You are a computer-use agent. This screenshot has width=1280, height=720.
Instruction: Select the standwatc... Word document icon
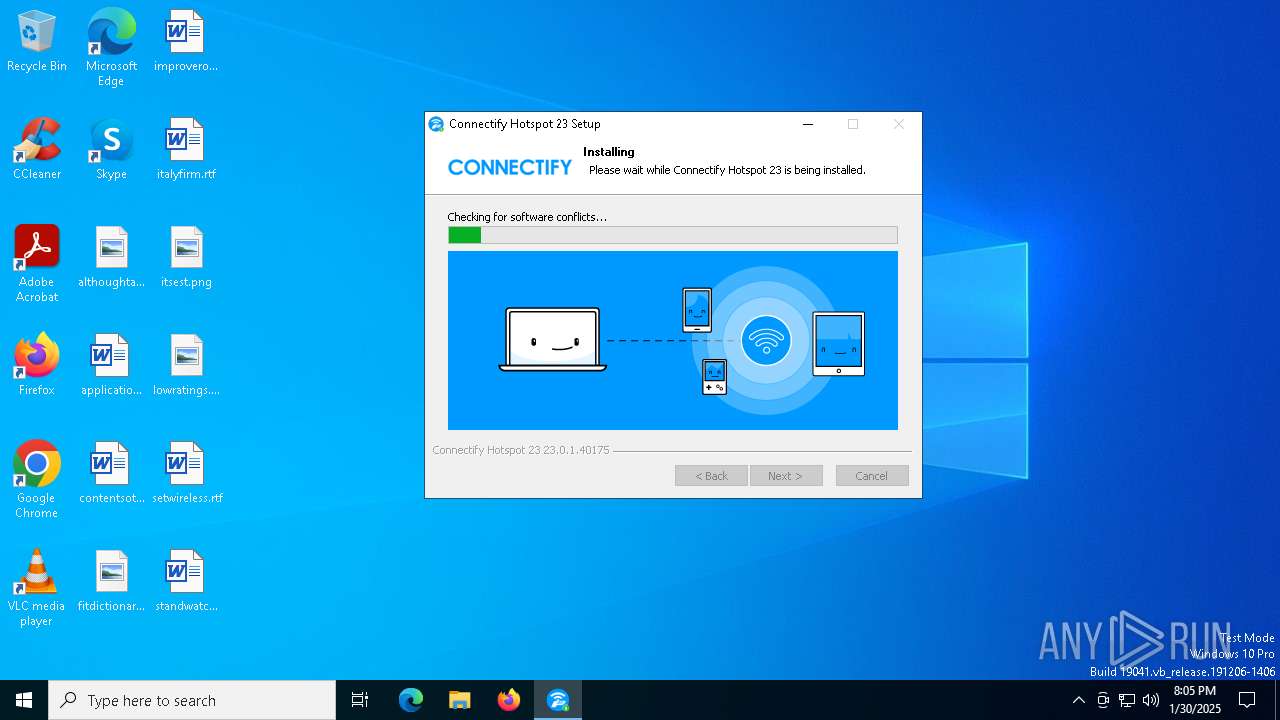point(186,582)
